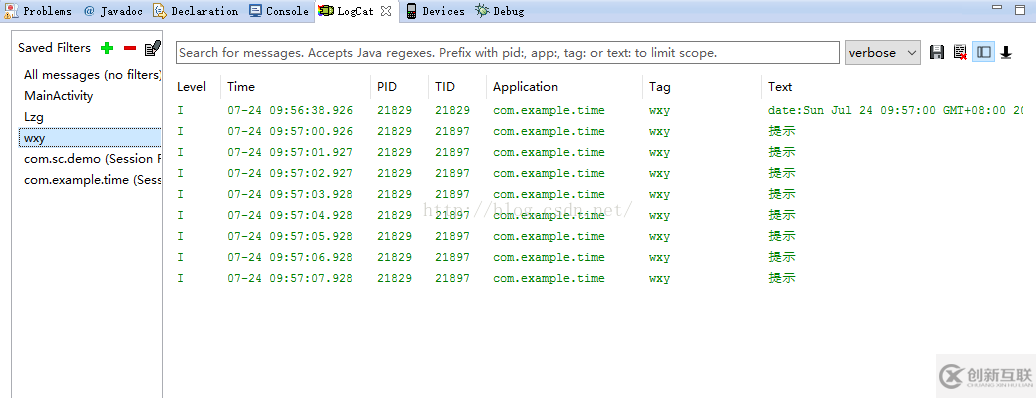Image resolution: width=1036 pixels, height=398 pixels.
Task: Click the Text column header
Action: [x=780, y=87]
